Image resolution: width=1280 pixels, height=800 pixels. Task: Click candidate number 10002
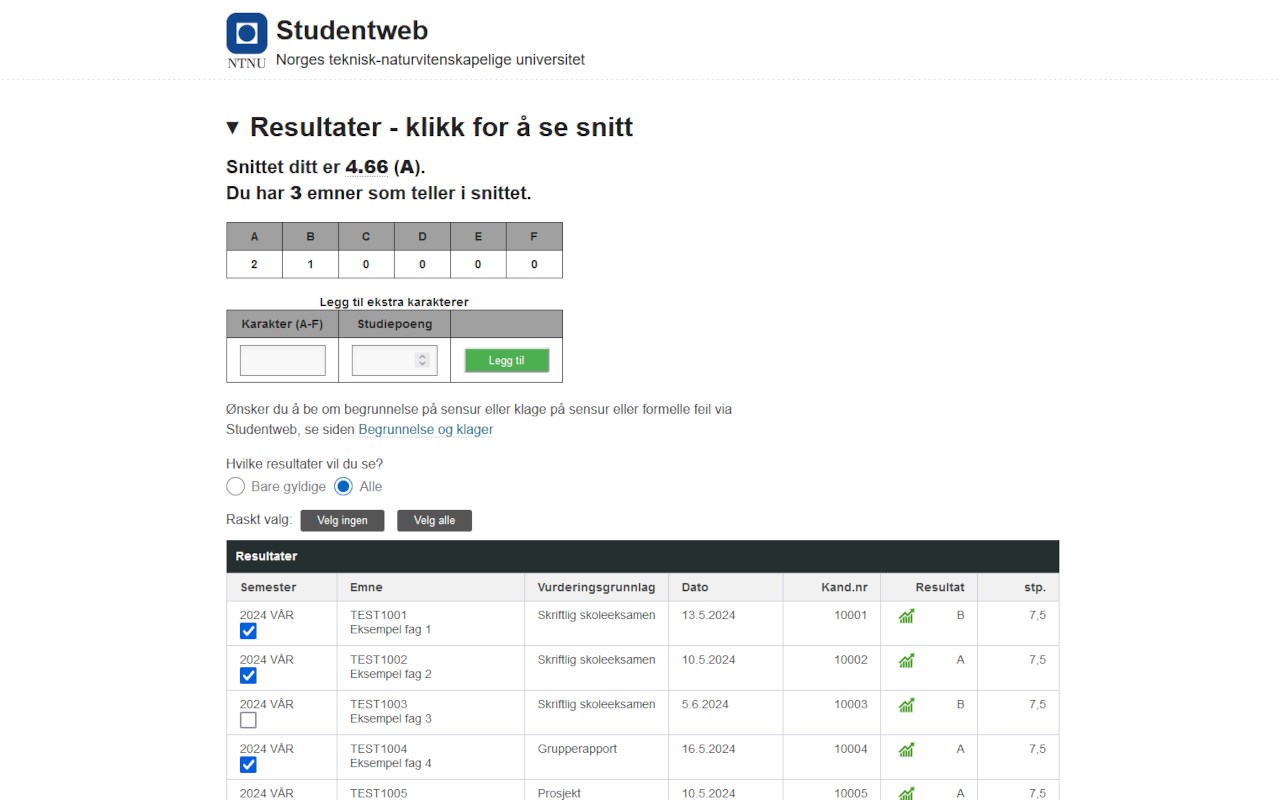[x=851, y=660]
